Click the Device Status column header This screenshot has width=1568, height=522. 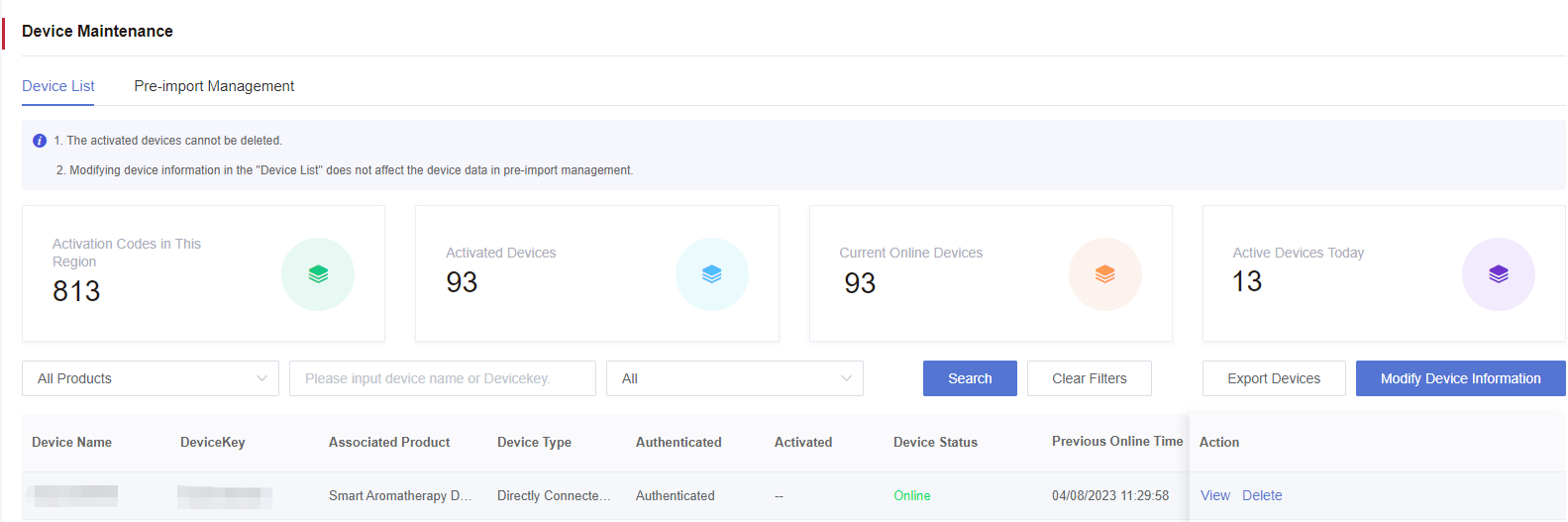935,442
